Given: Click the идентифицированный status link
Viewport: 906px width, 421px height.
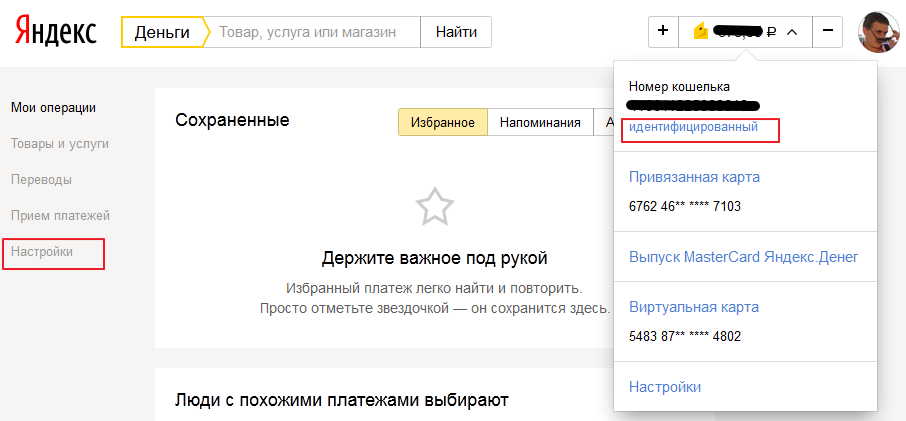Looking at the screenshot, I should [693, 127].
